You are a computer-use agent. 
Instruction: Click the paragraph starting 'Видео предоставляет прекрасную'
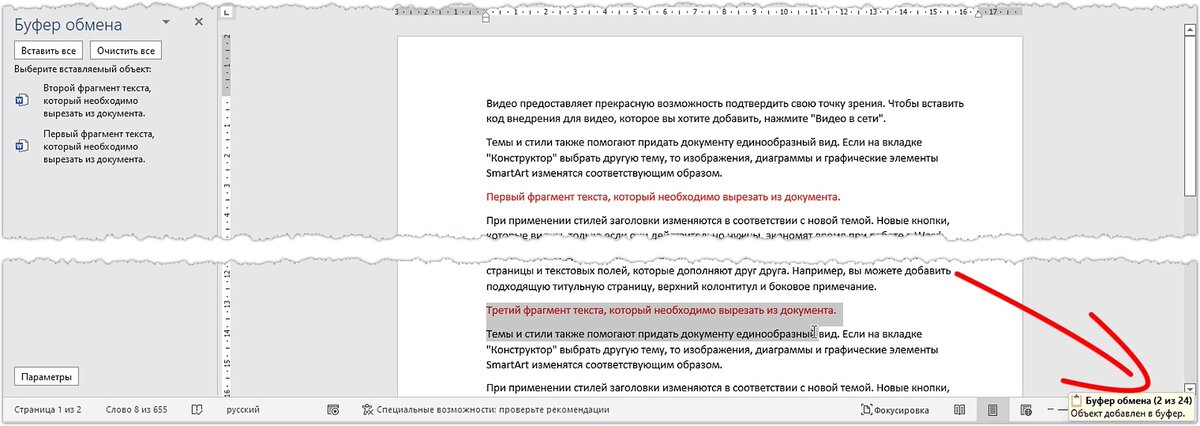(726, 112)
